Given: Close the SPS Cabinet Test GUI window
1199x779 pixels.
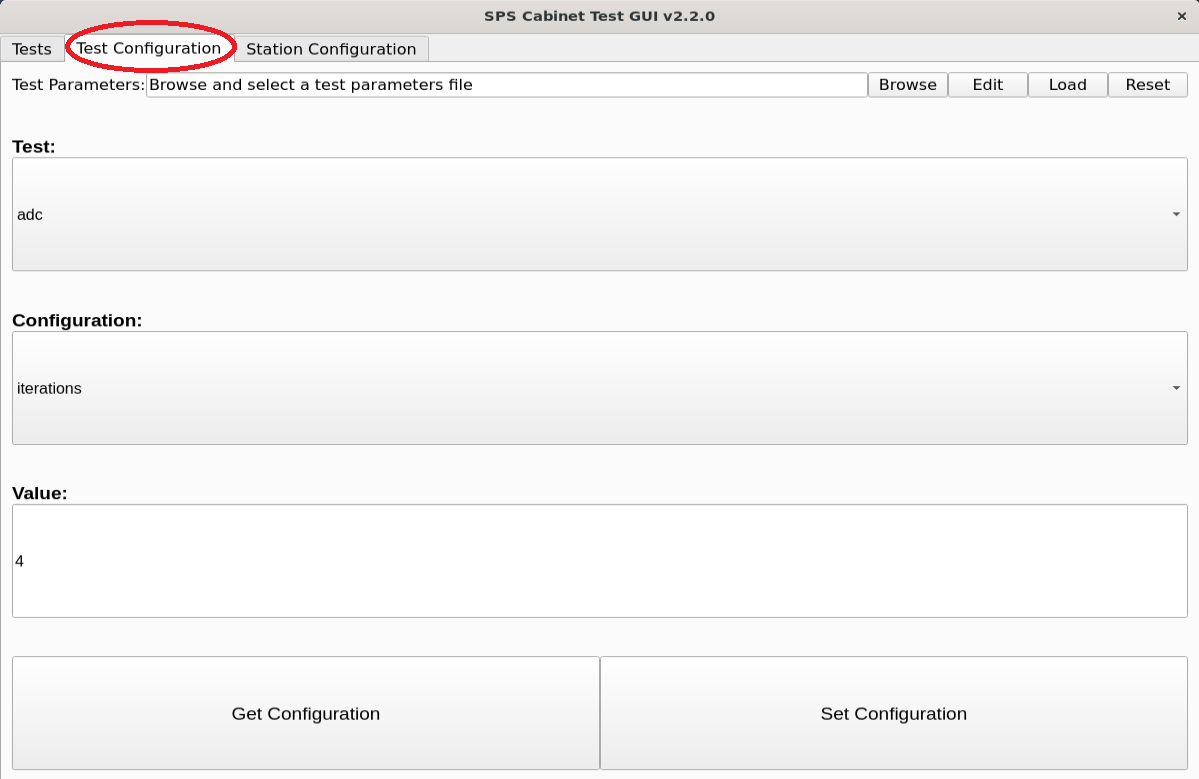Looking at the screenshot, I should click(x=1181, y=16).
